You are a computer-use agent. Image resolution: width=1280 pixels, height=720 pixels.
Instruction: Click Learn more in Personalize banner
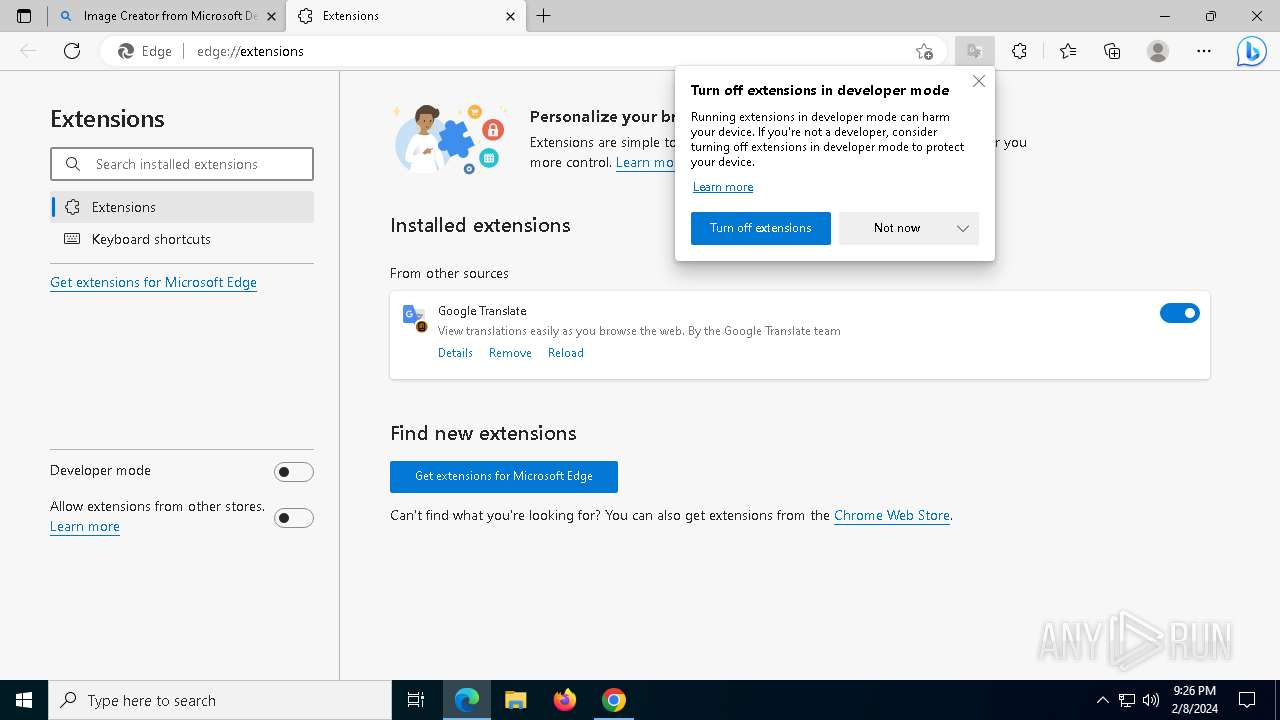(645, 163)
